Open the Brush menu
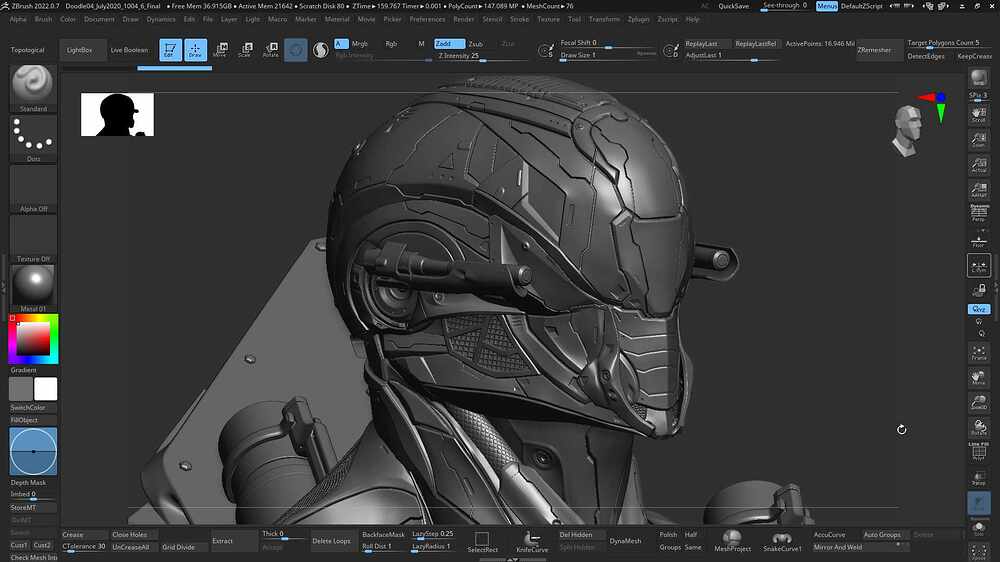 click(x=43, y=19)
